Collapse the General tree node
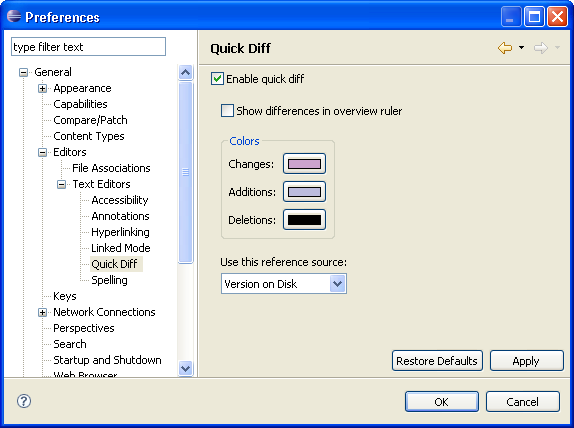574x428 pixels. tap(23, 72)
